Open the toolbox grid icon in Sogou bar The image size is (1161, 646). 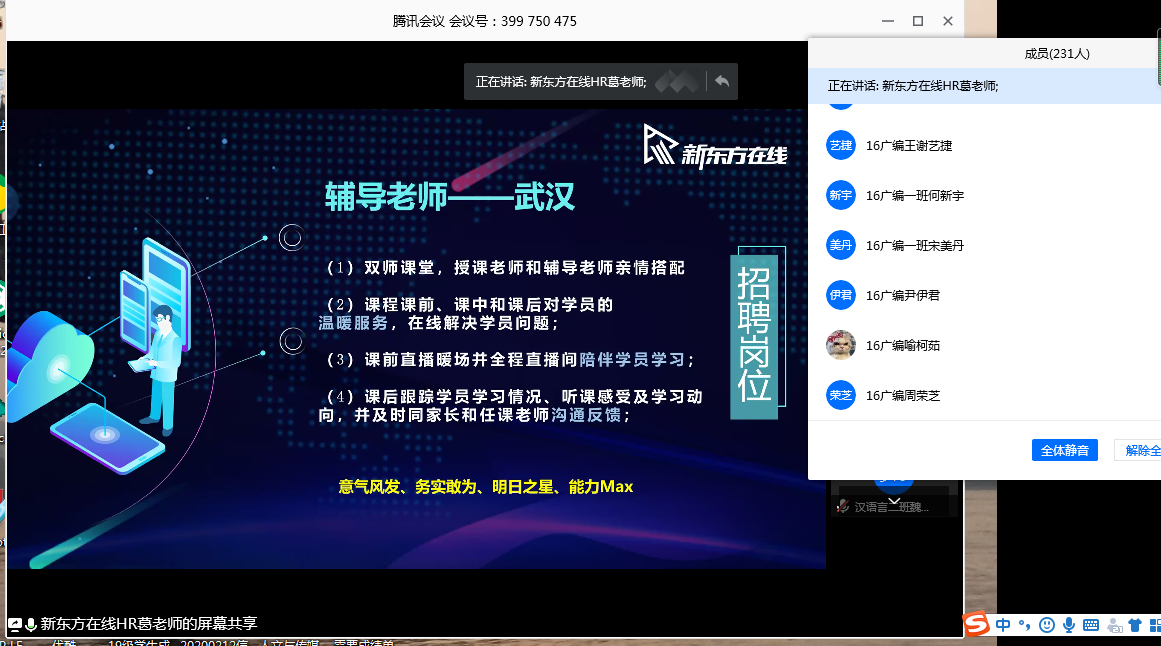(1154, 625)
